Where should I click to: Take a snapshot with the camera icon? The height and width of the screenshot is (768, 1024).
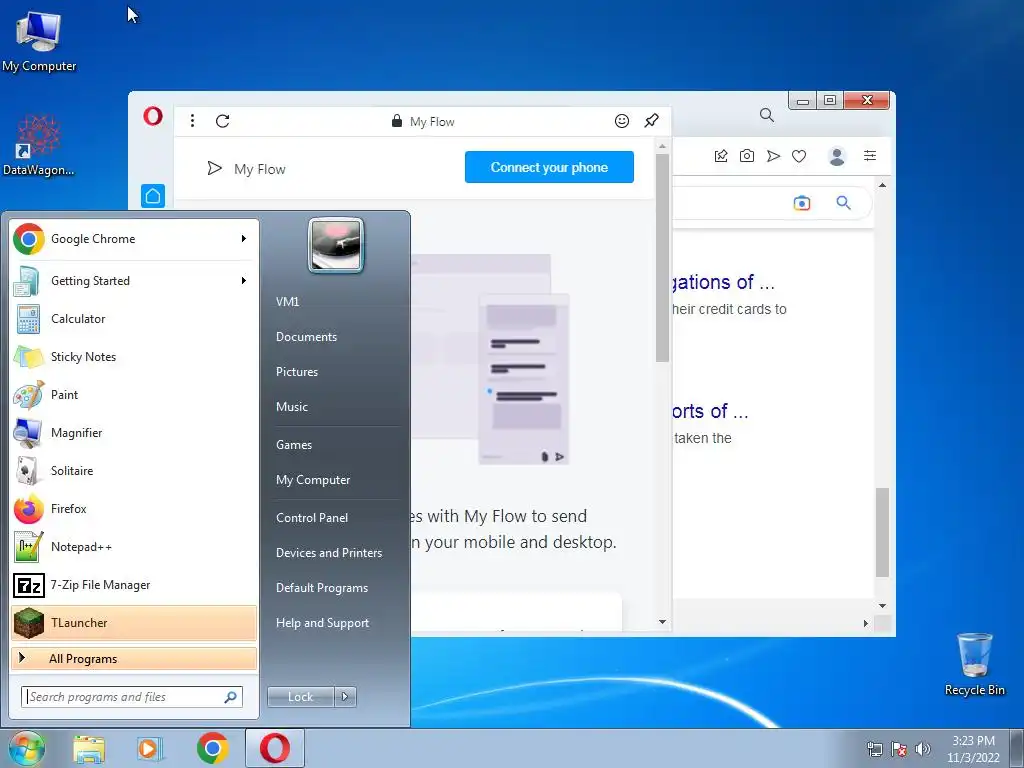point(746,155)
